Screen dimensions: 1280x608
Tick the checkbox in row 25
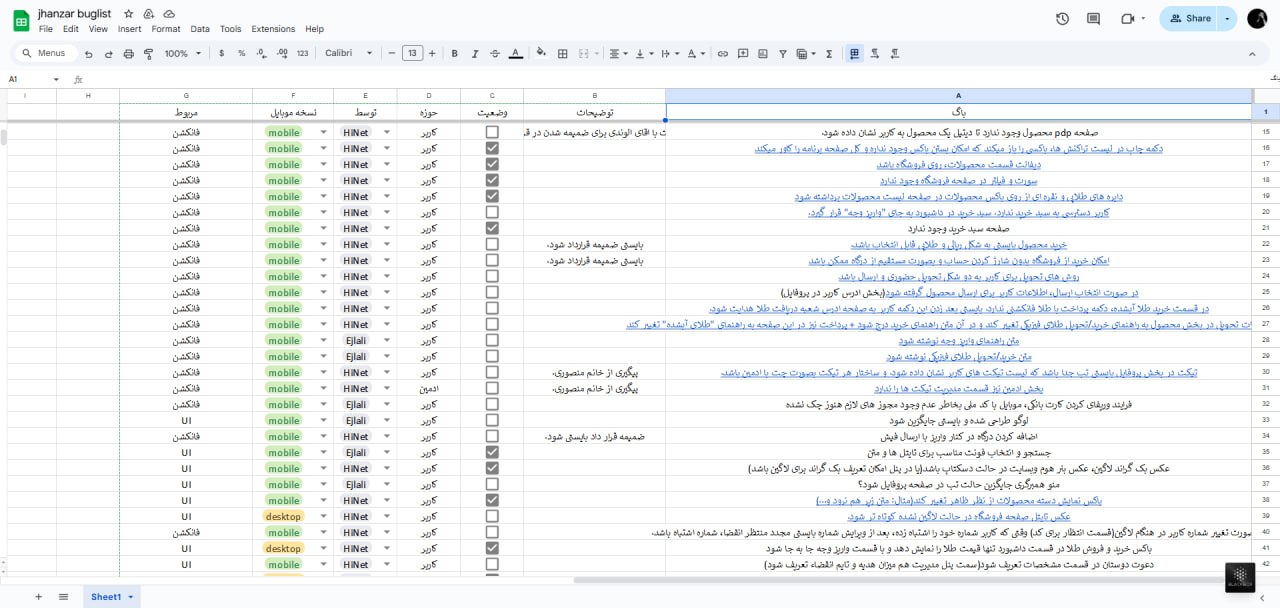point(492,292)
